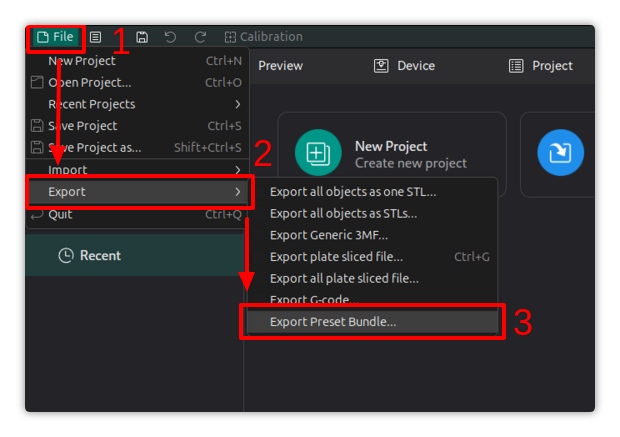The height and width of the screenshot is (437, 620).
Task: Click the redo arrow icon
Action: click(200, 37)
